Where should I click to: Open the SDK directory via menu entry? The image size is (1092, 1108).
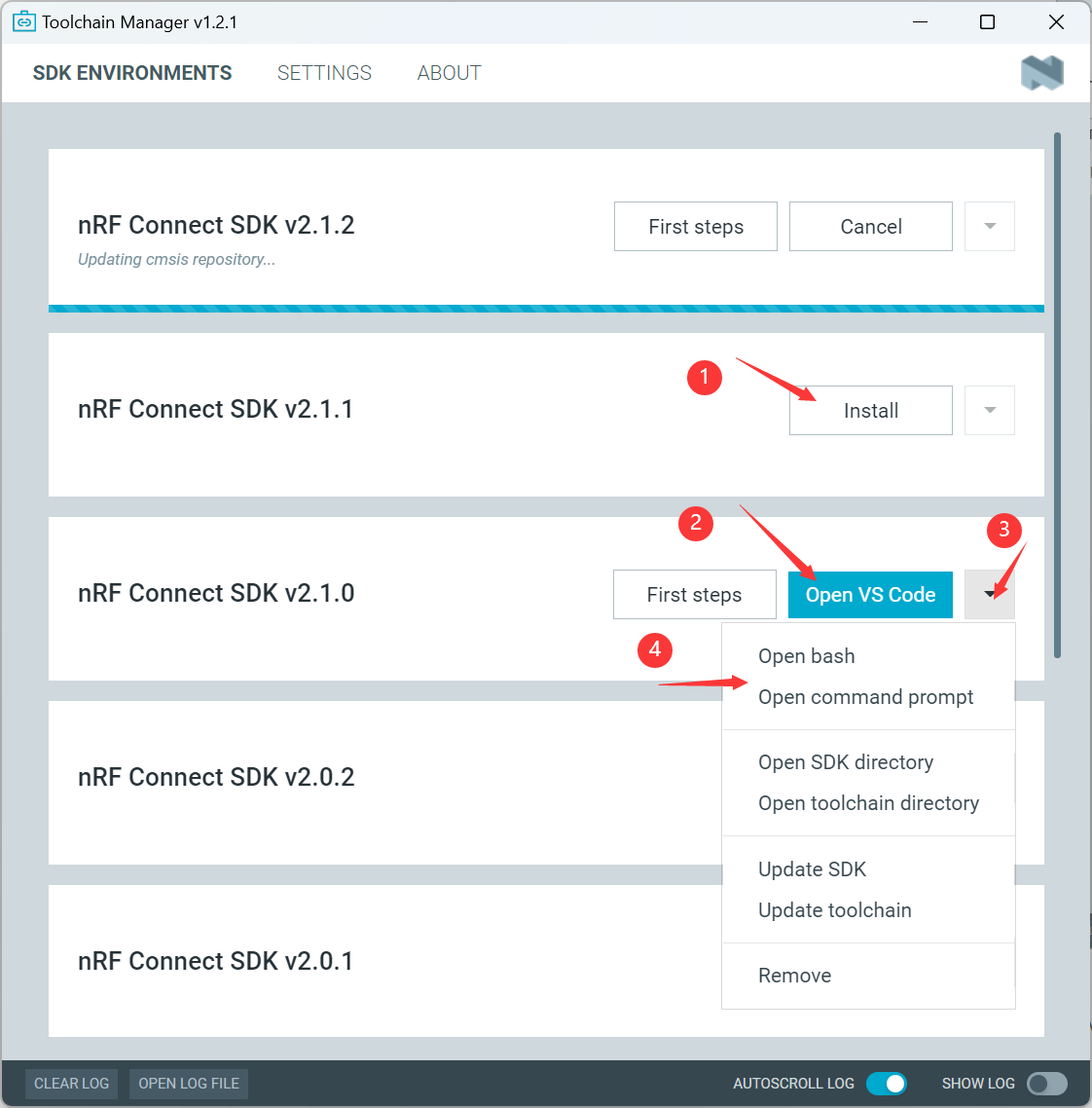click(x=846, y=761)
